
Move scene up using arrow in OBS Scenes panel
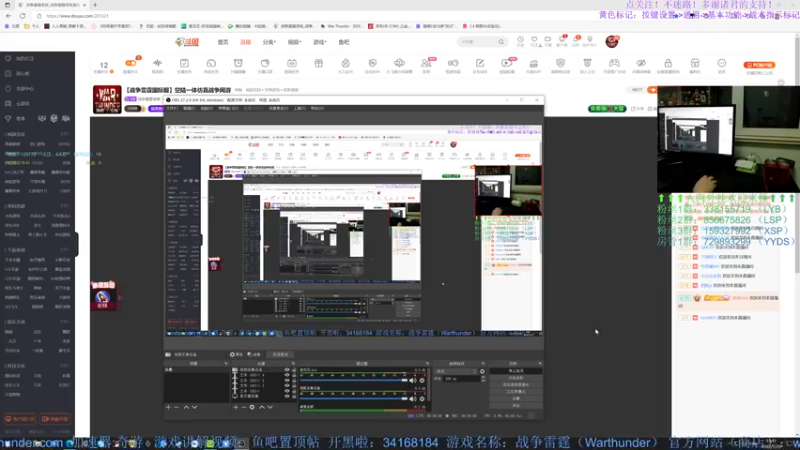[x=186, y=407]
